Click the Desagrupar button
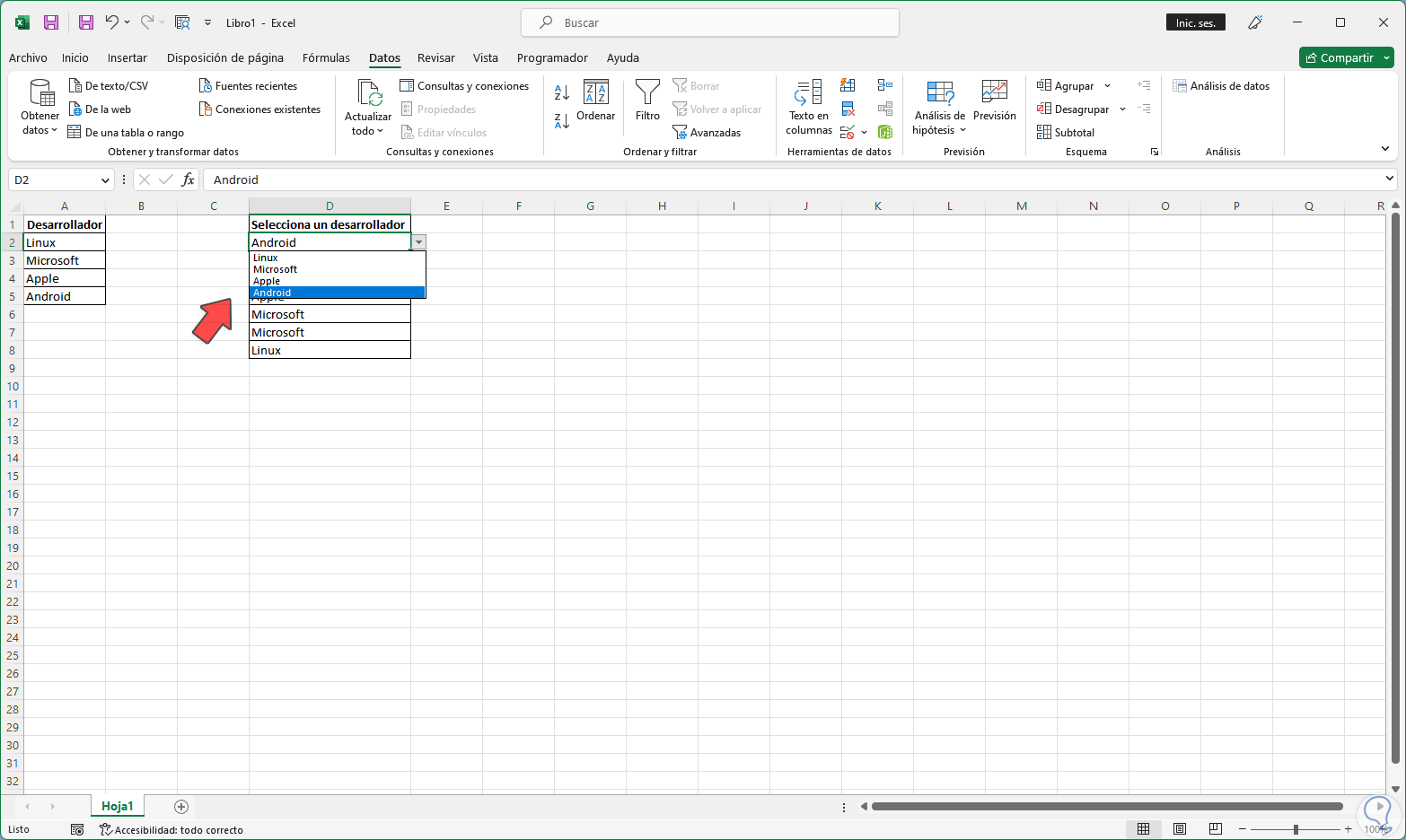 [1073, 109]
